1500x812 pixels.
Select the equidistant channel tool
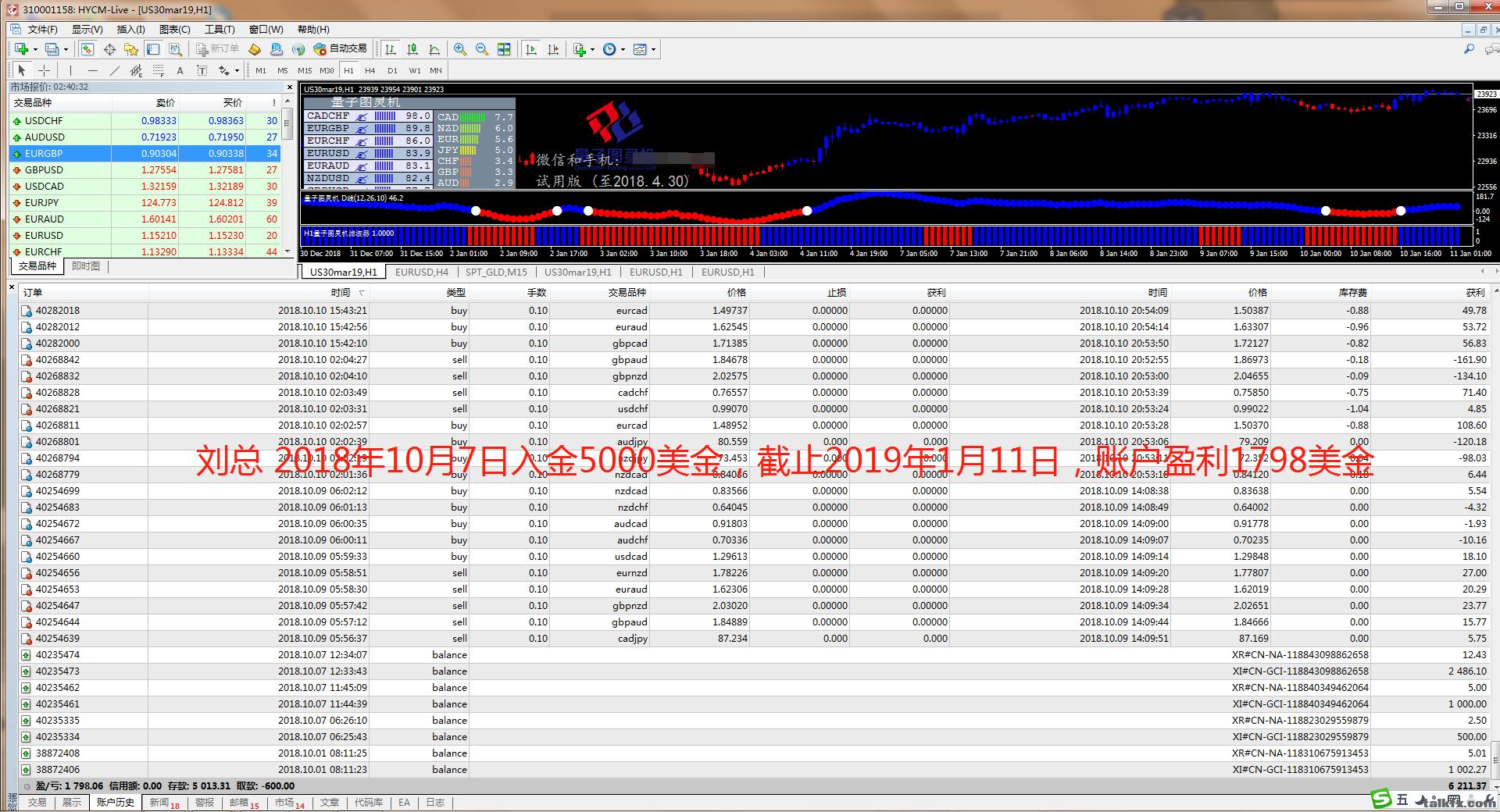(137, 70)
